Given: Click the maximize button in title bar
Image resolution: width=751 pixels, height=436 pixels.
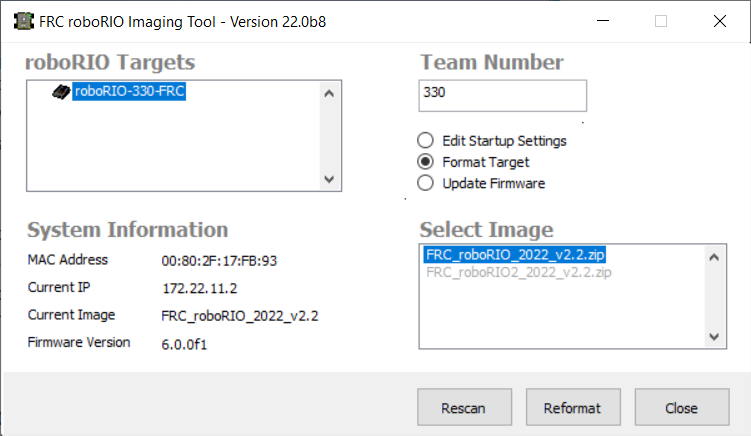Looking at the screenshot, I should pyautogui.click(x=660, y=21).
